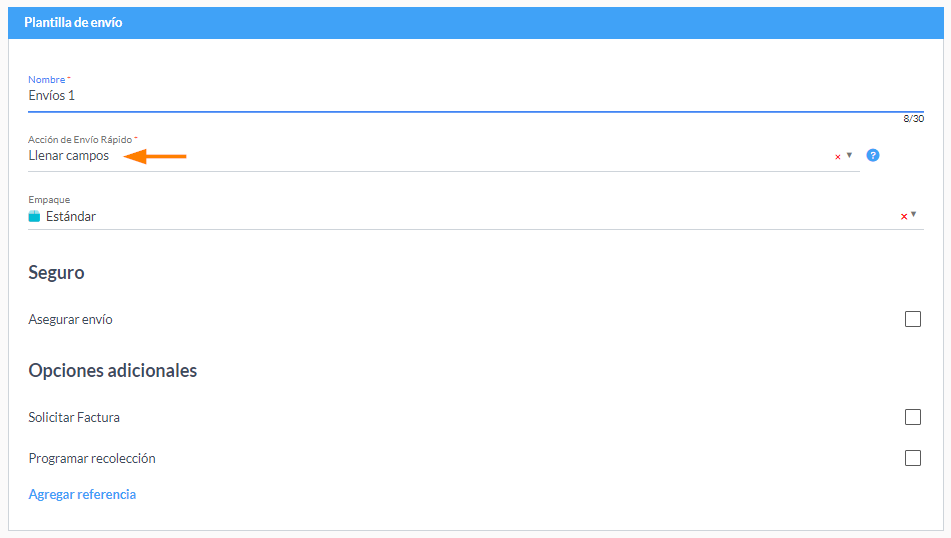Viewport: 951px width, 538px height.
Task: Clear the Acción de Envío Rápido selection
Action: pyautogui.click(x=838, y=157)
